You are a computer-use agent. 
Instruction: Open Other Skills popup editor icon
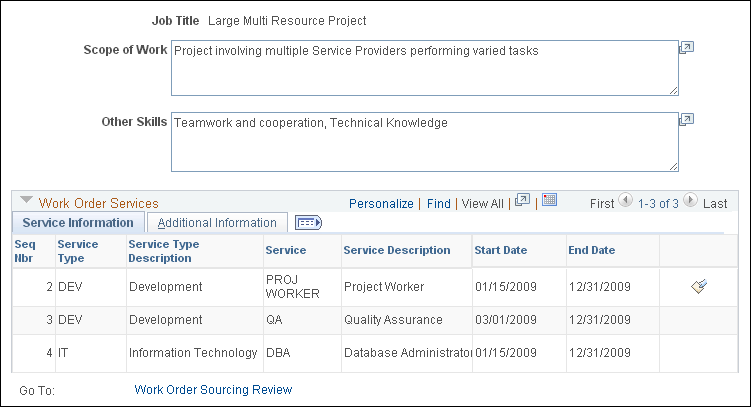[x=687, y=119]
